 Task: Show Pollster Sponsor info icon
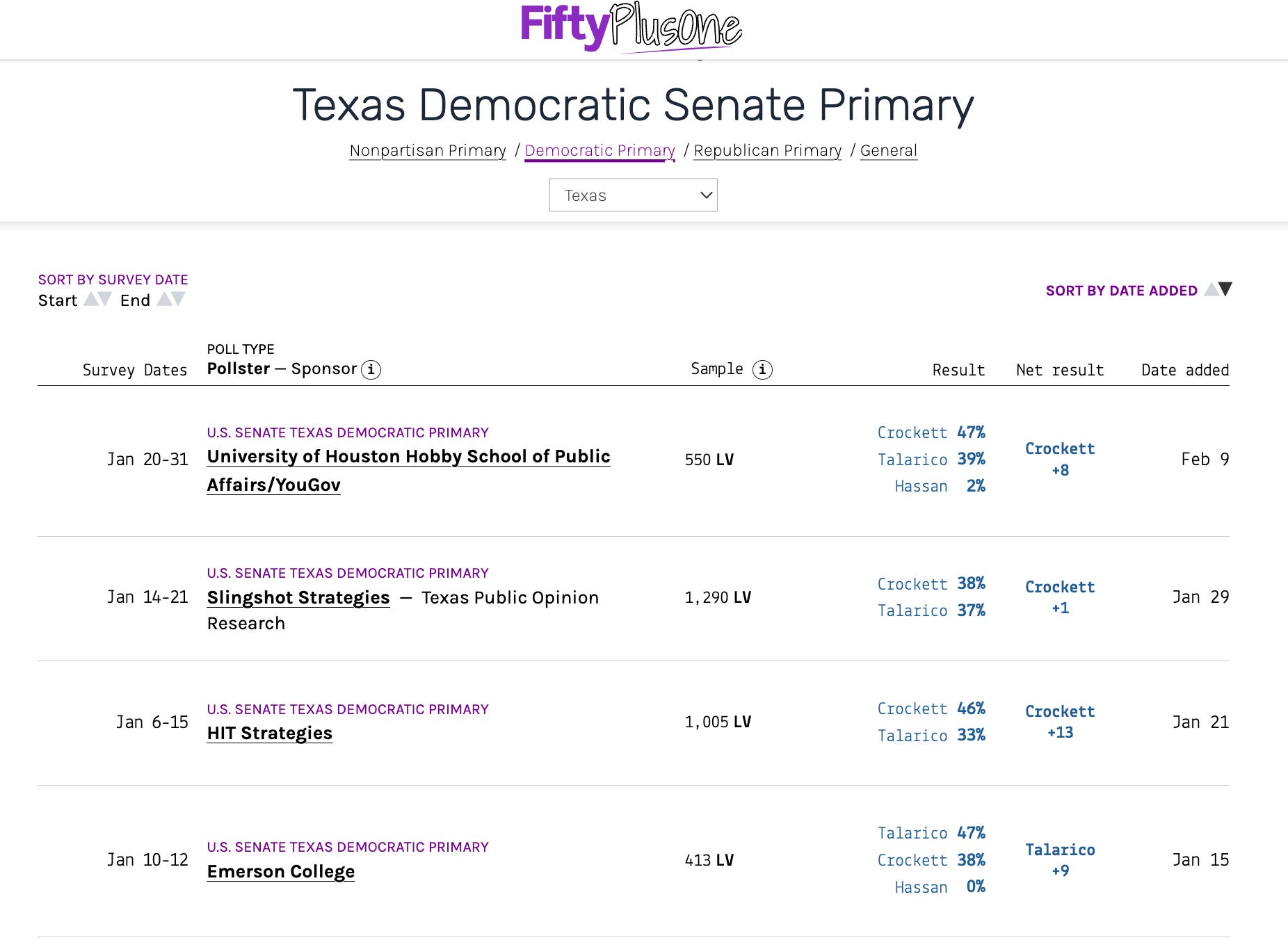point(371,369)
